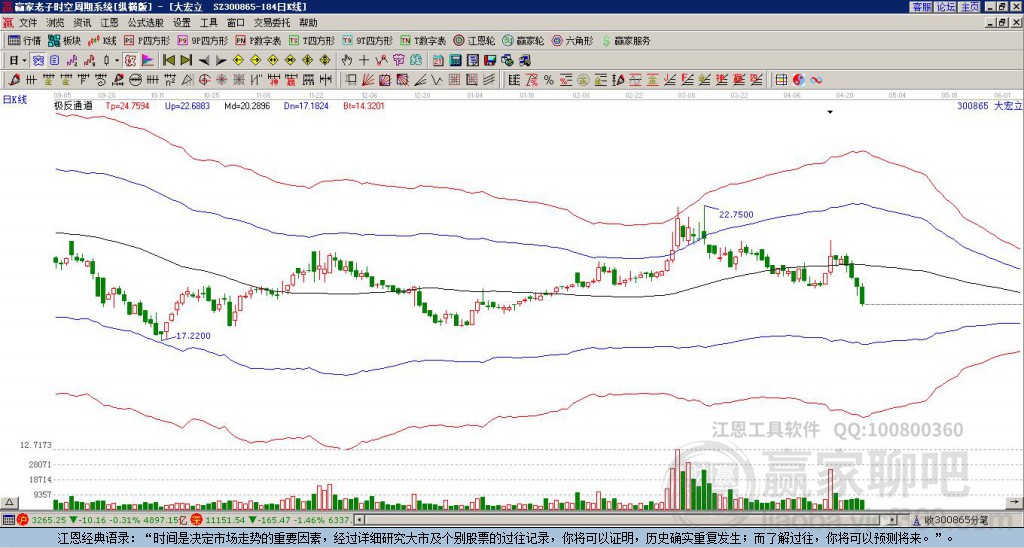1024x548 pixels.
Task: Click the 极反通道 indicator label
Action: tap(73, 105)
